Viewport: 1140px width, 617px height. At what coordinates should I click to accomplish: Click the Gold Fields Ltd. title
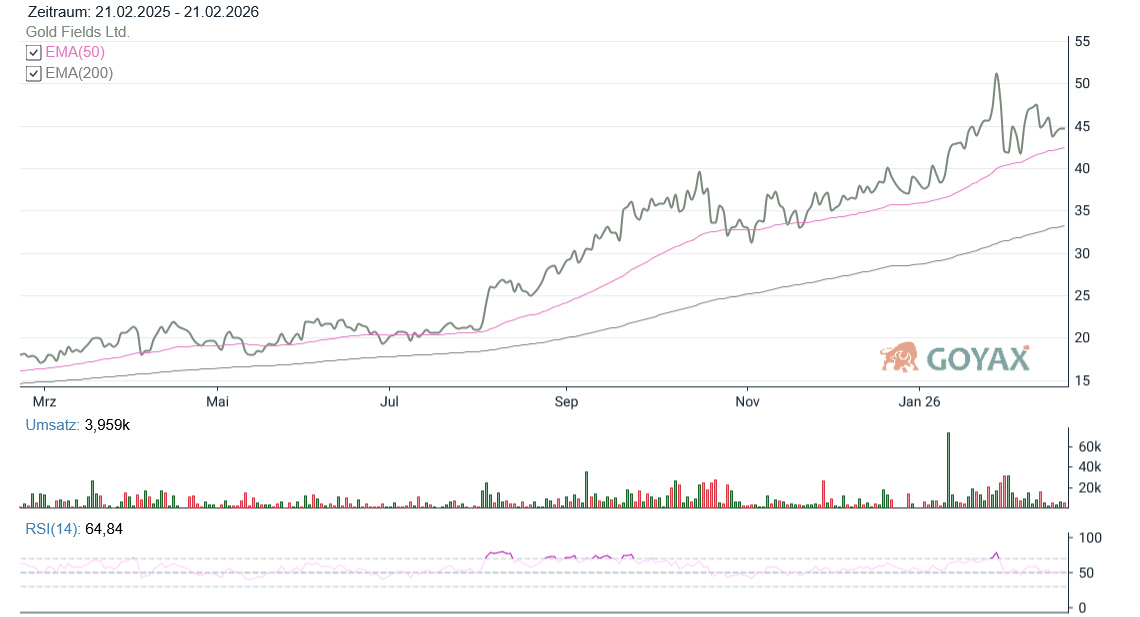[78, 32]
